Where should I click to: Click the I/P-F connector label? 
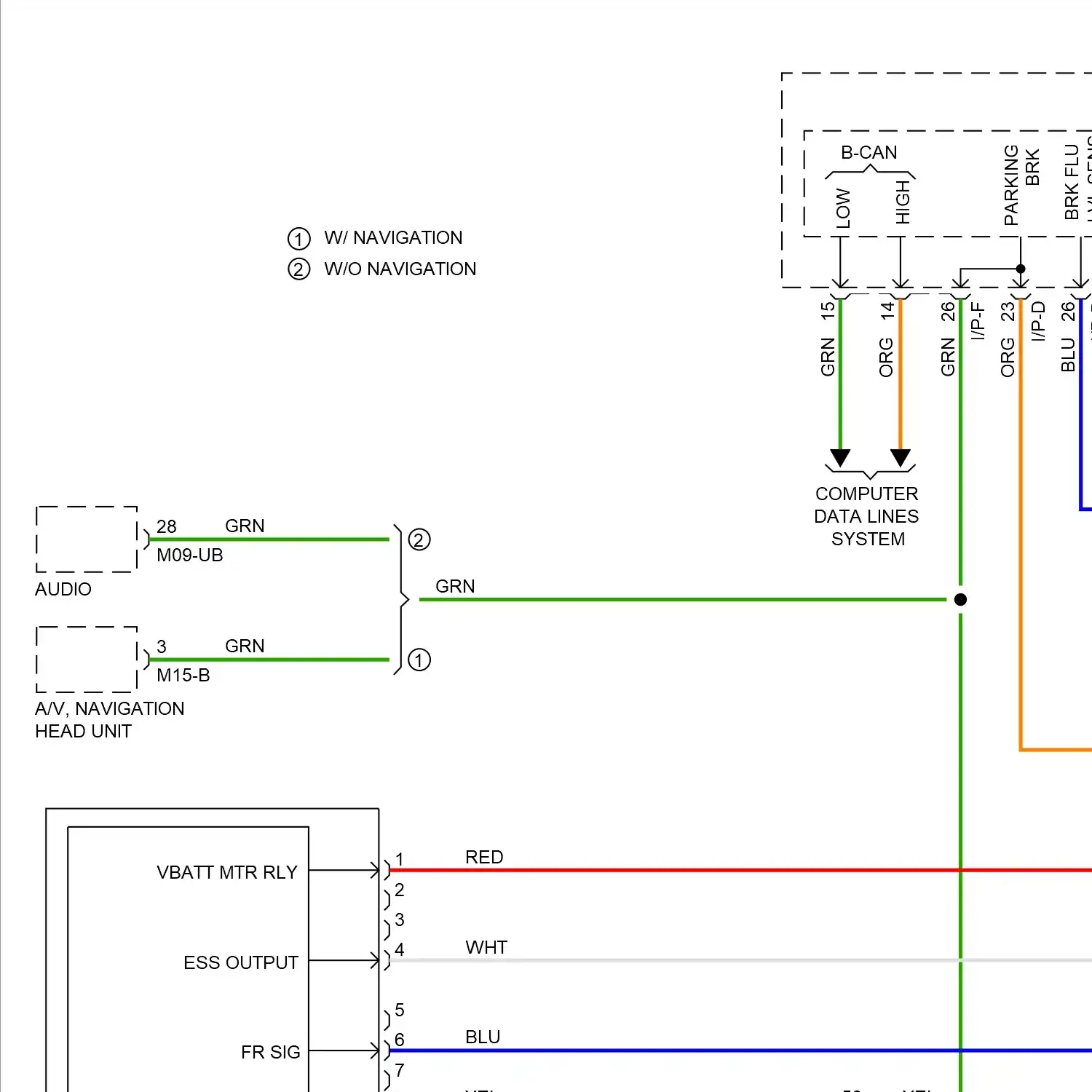click(x=978, y=321)
